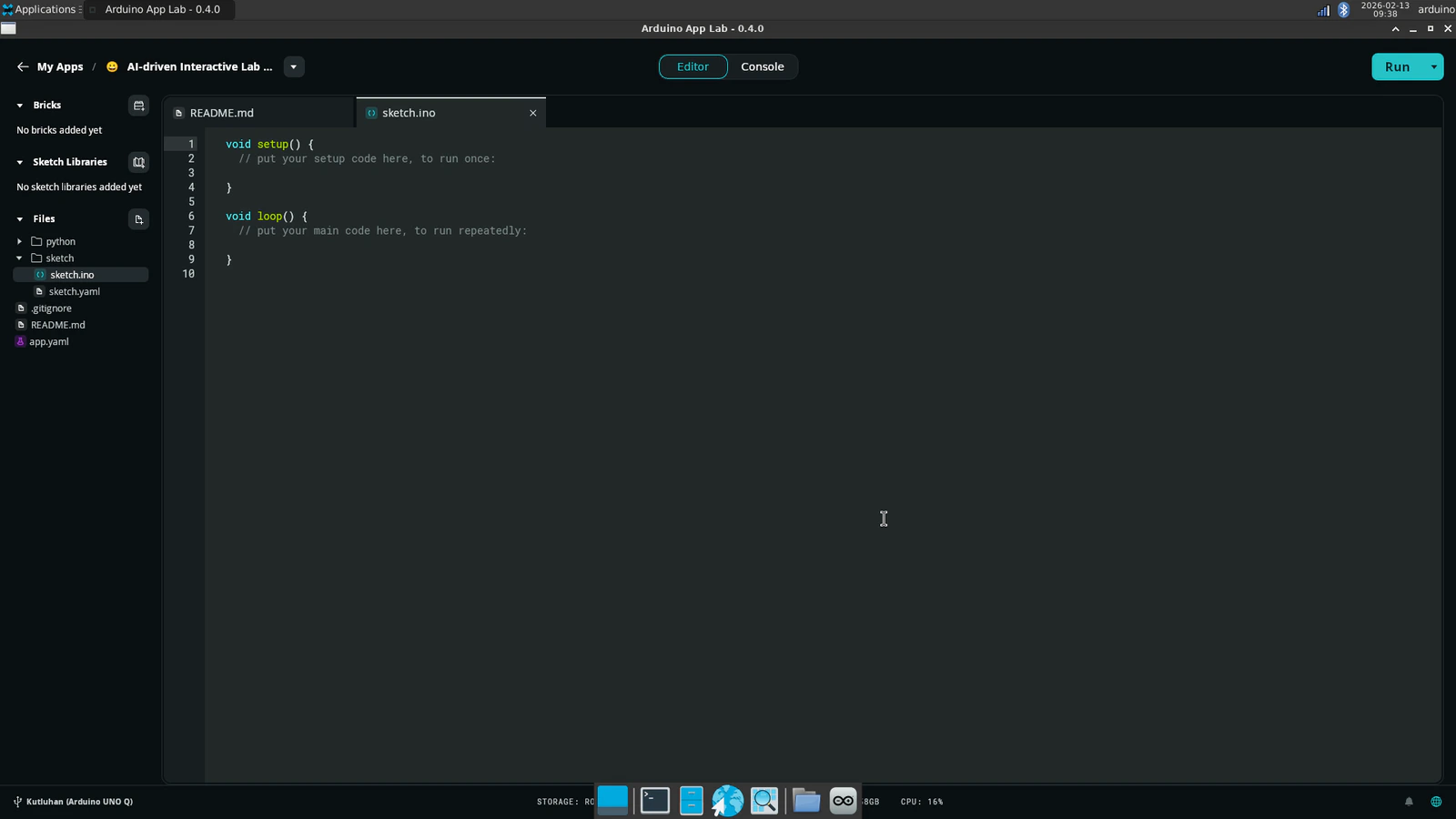Click the sketch.ino file icon in the tree
The width and height of the screenshot is (1456, 819).
[x=40, y=275]
